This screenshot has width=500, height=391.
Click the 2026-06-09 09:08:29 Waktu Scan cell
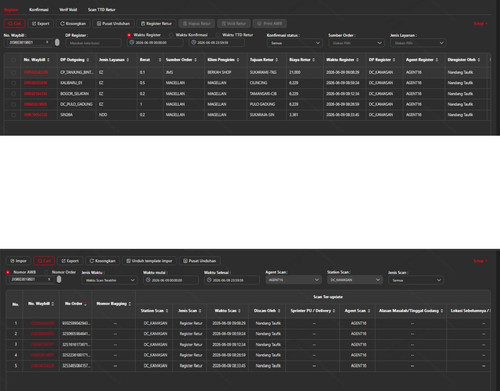229,323
